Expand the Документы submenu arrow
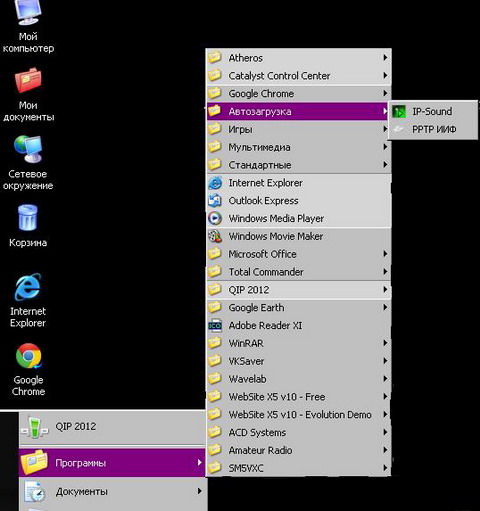 (199, 491)
